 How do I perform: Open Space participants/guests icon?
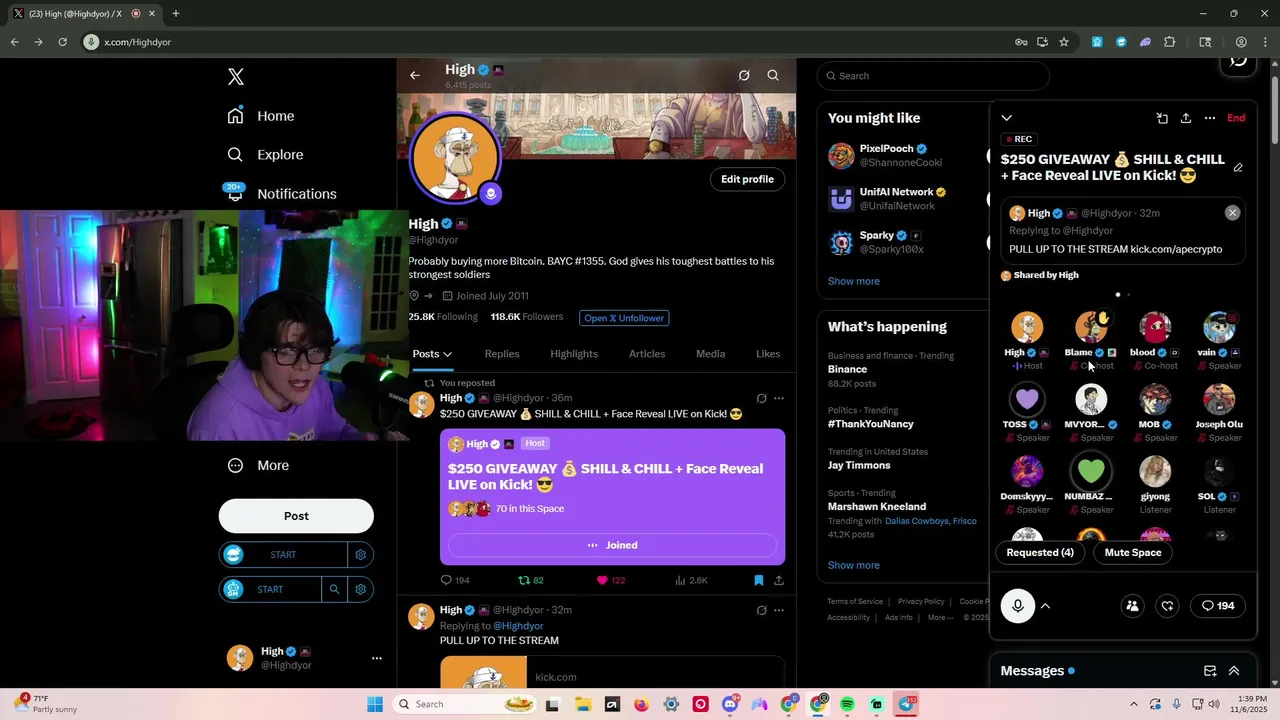(1132, 606)
